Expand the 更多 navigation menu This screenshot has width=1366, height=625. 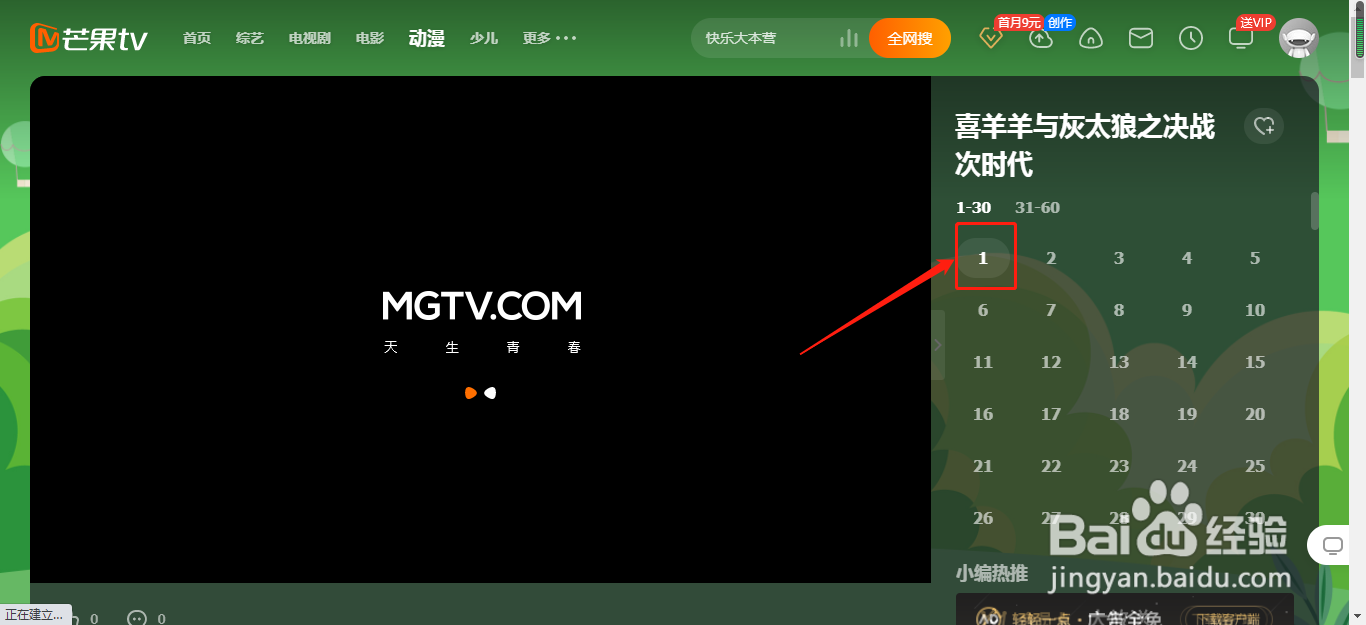[x=550, y=39]
